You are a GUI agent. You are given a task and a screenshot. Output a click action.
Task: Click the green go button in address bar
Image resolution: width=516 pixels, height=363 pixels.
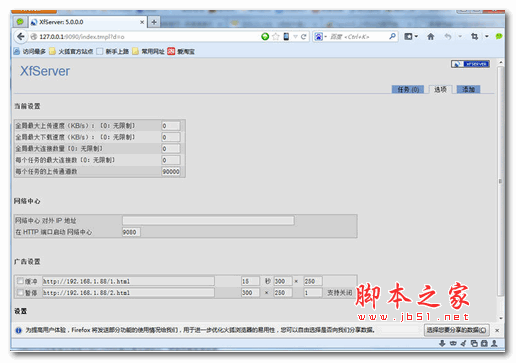point(265,37)
